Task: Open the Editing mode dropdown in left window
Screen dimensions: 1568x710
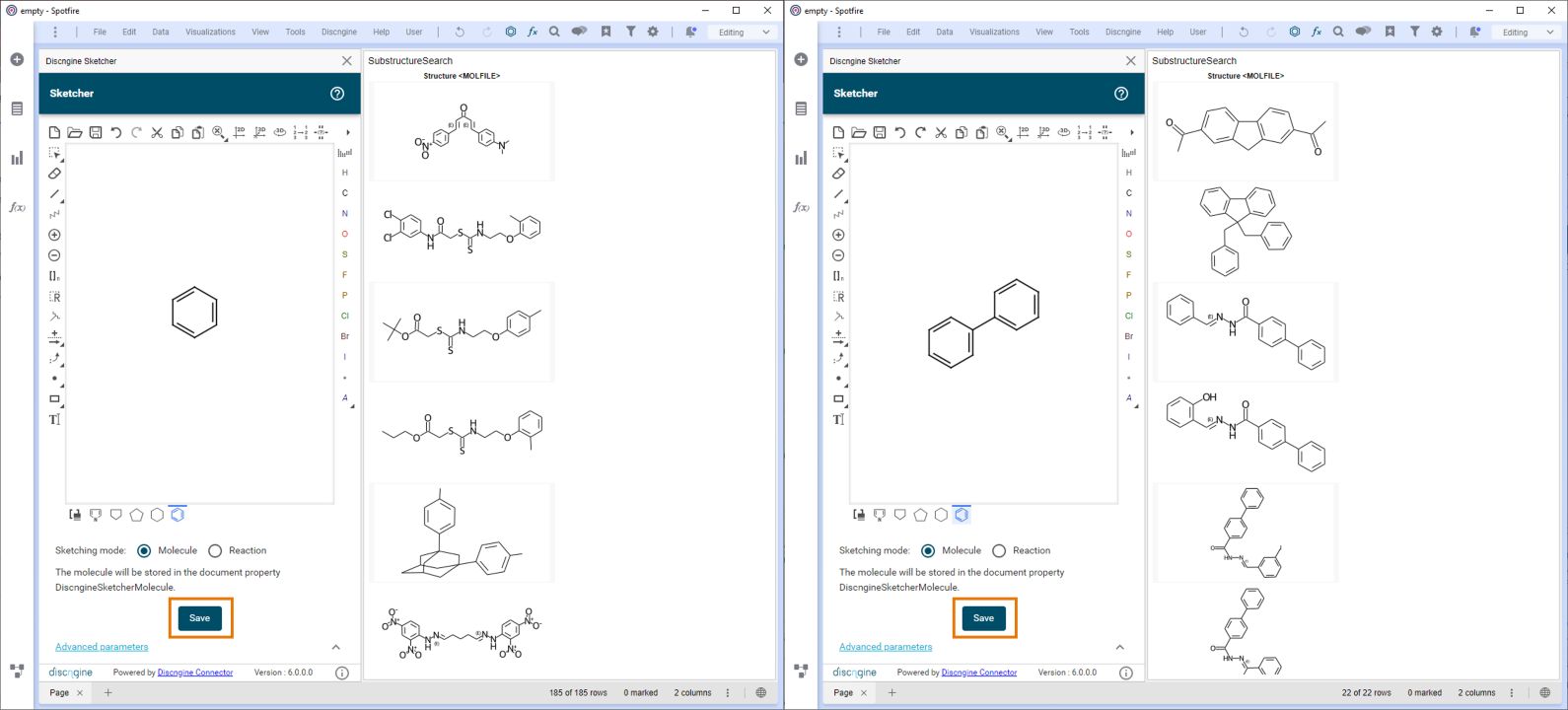Action: [x=744, y=32]
